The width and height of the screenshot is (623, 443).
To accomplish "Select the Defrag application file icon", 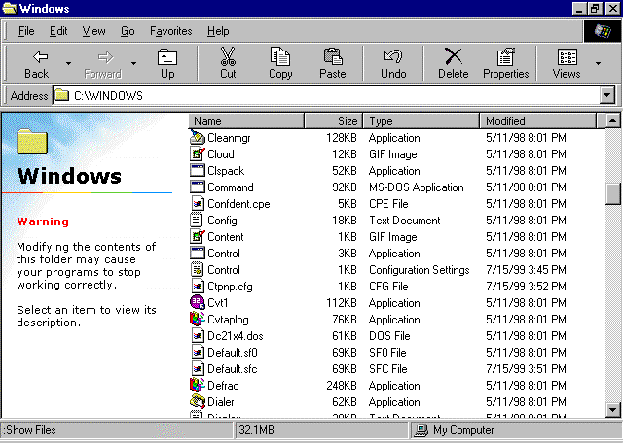I will [x=198, y=386].
